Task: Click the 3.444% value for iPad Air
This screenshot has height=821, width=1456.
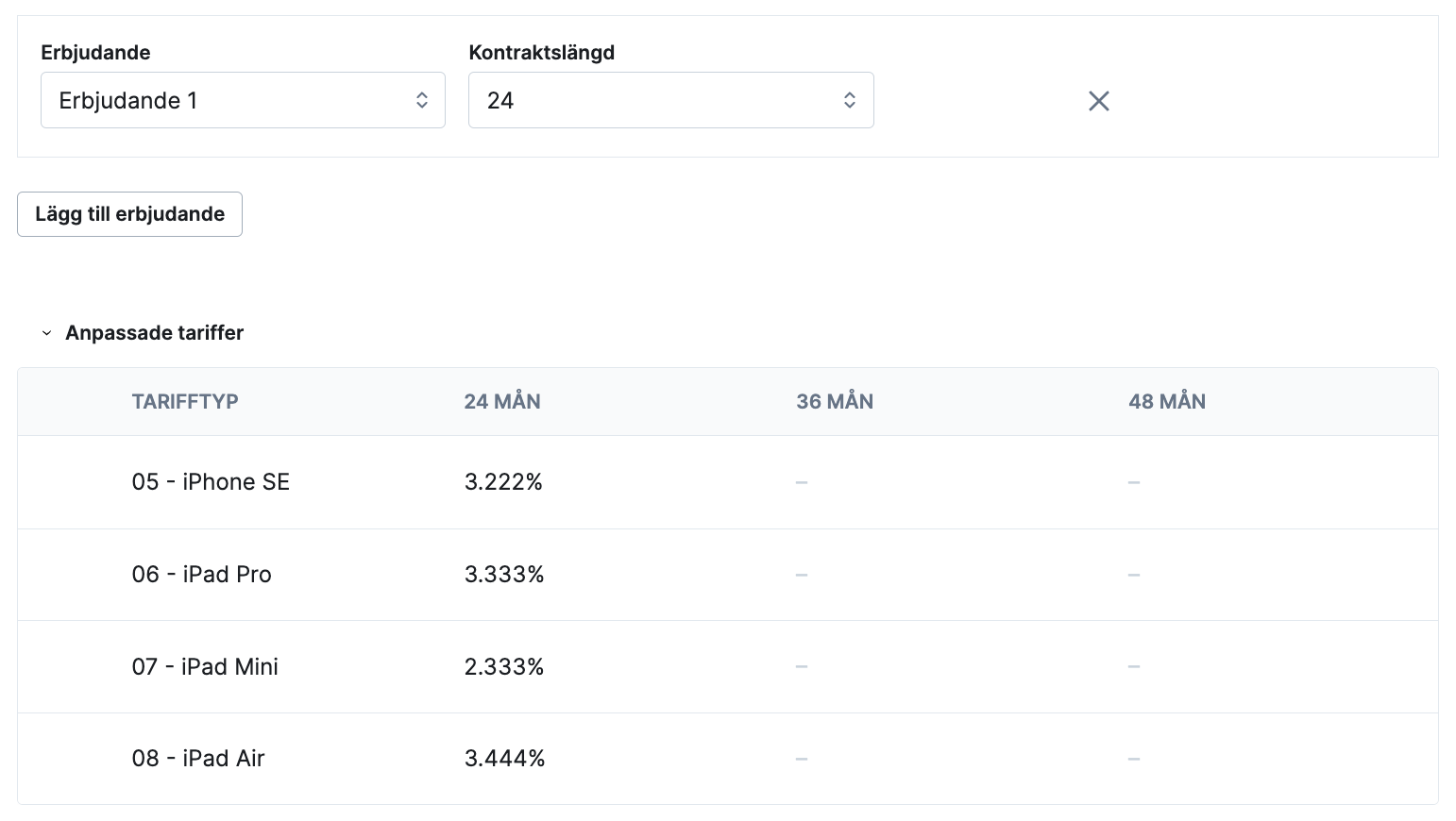Action: click(505, 759)
